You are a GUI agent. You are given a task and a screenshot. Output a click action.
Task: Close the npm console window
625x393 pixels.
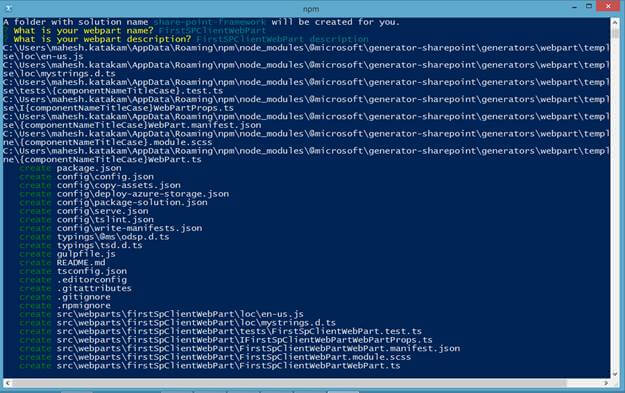point(608,6)
